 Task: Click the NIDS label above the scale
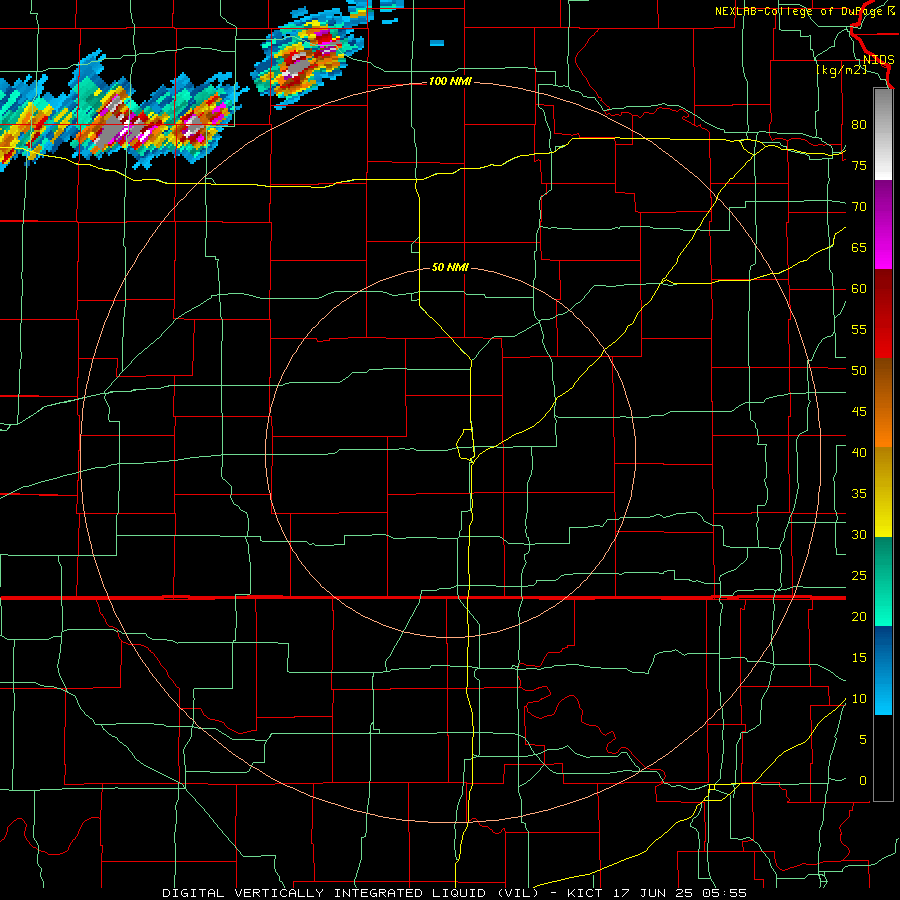coord(878,60)
